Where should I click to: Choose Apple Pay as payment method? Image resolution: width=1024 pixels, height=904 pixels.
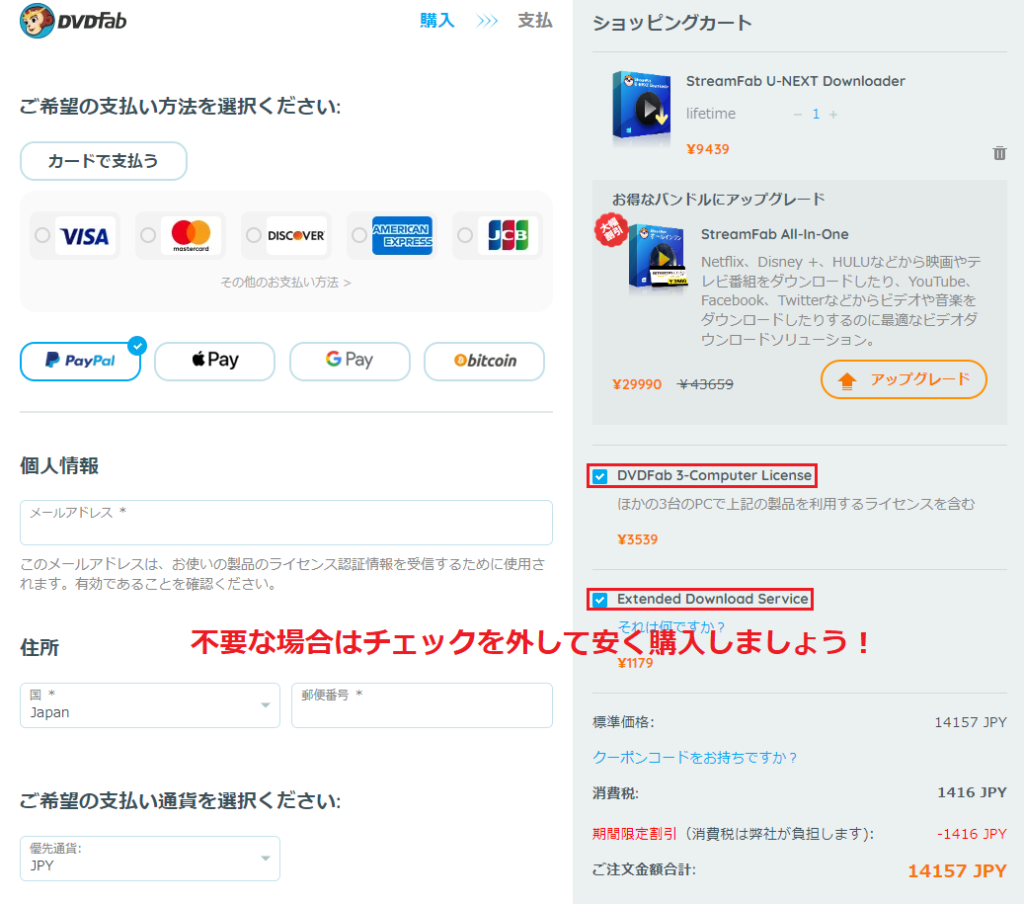215,361
